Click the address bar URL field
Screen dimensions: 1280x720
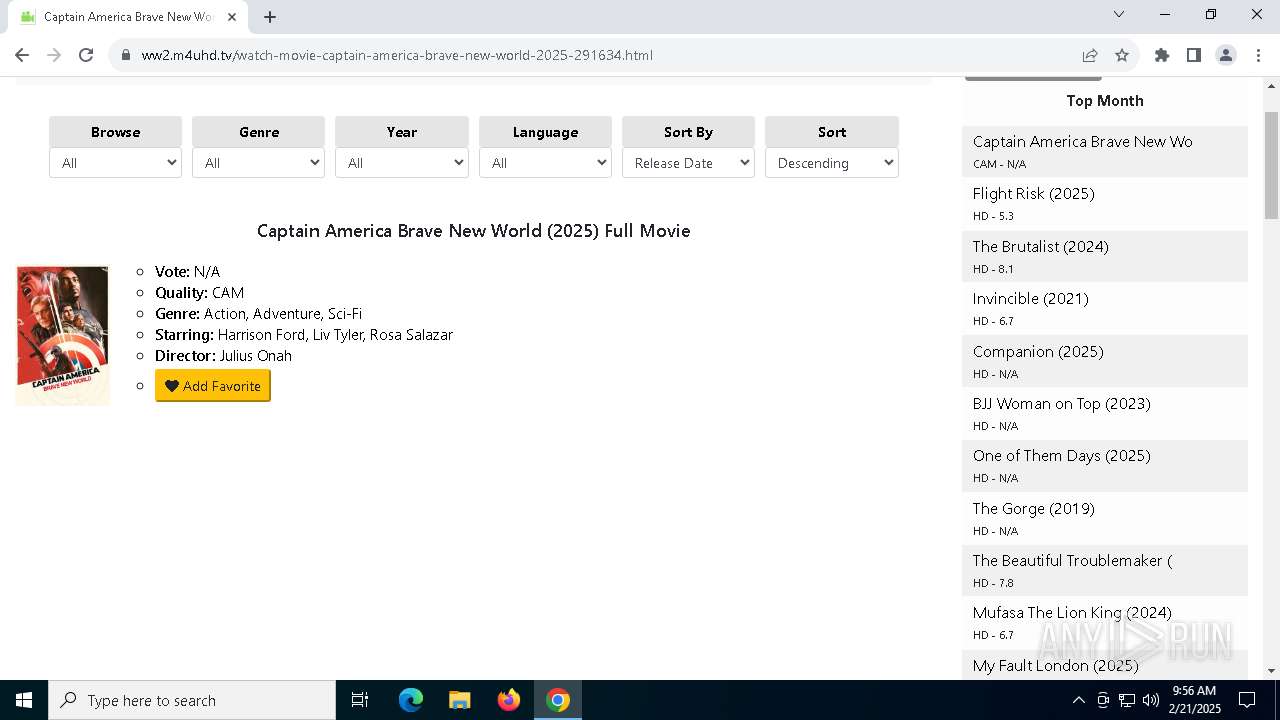(600, 55)
